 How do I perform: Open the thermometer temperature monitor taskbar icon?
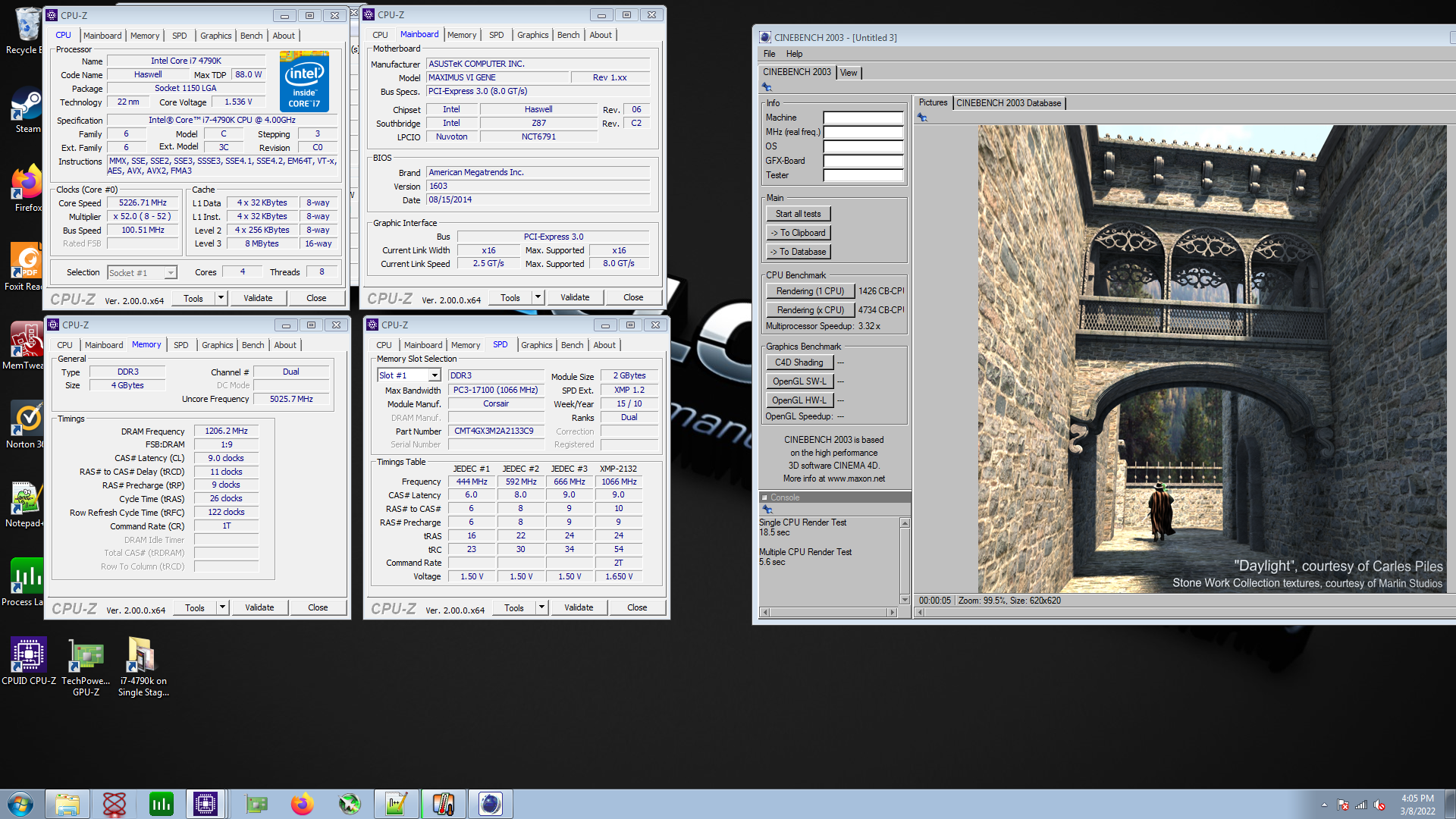pyautogui.click(x=444, y=804)
